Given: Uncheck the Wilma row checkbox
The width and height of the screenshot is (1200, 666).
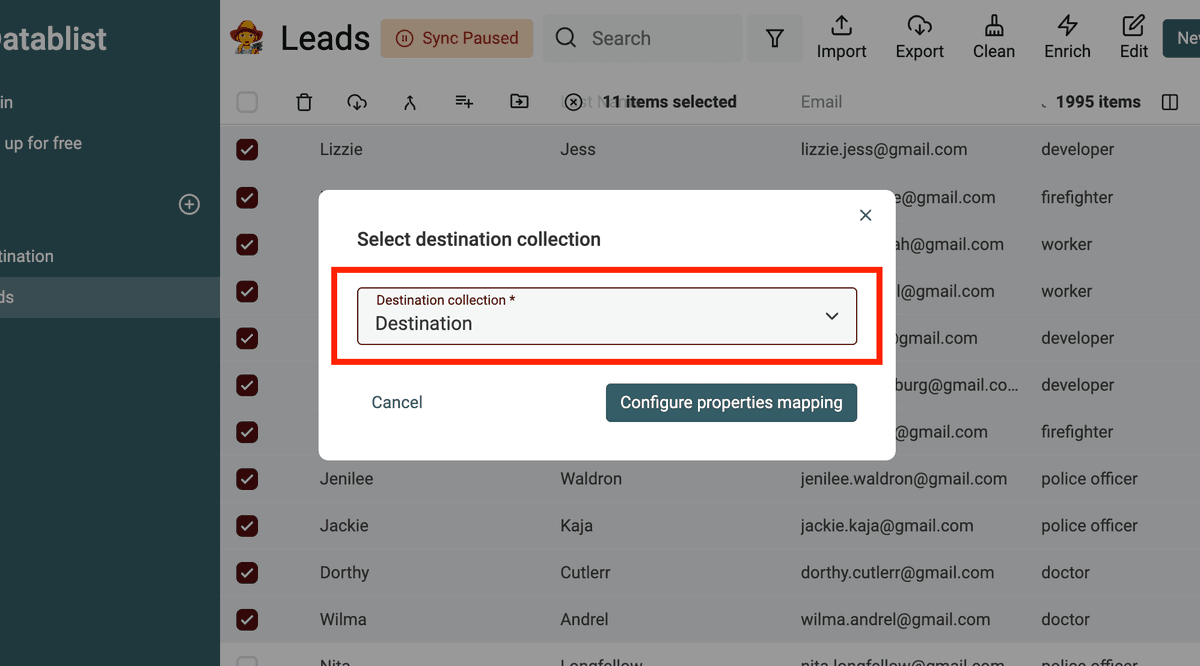Looking at the screenshot, I should pyautogui.click(x=247, y=620).
